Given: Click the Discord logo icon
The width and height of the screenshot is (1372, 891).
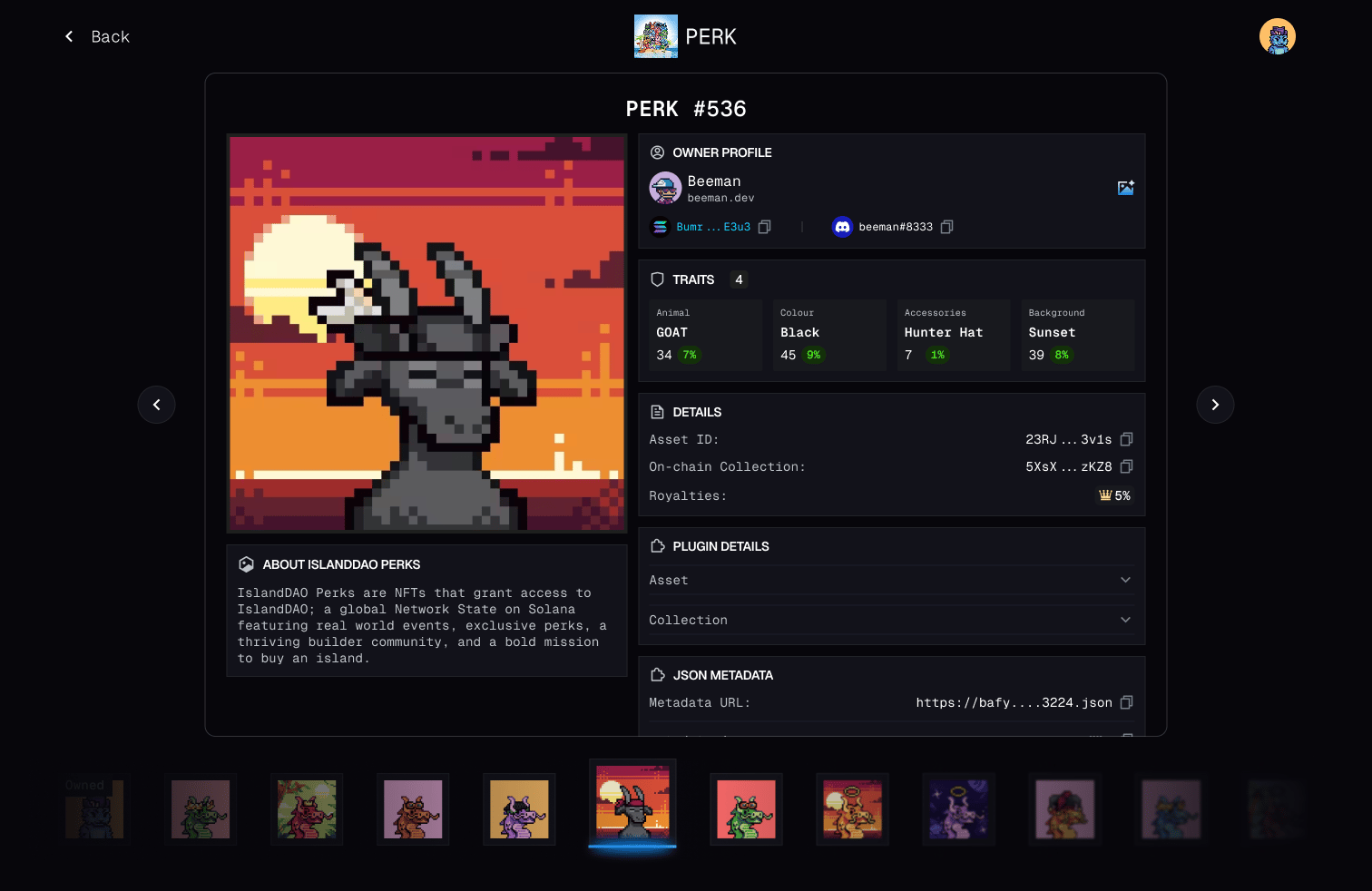Looking at the screenshot, I should [x=842, y=227].
